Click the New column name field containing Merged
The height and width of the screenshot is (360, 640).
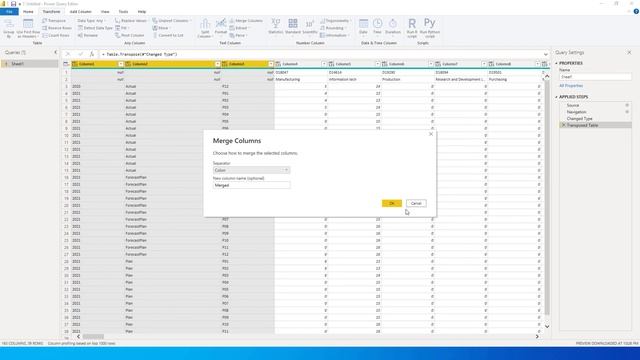(x=251, y=185)
